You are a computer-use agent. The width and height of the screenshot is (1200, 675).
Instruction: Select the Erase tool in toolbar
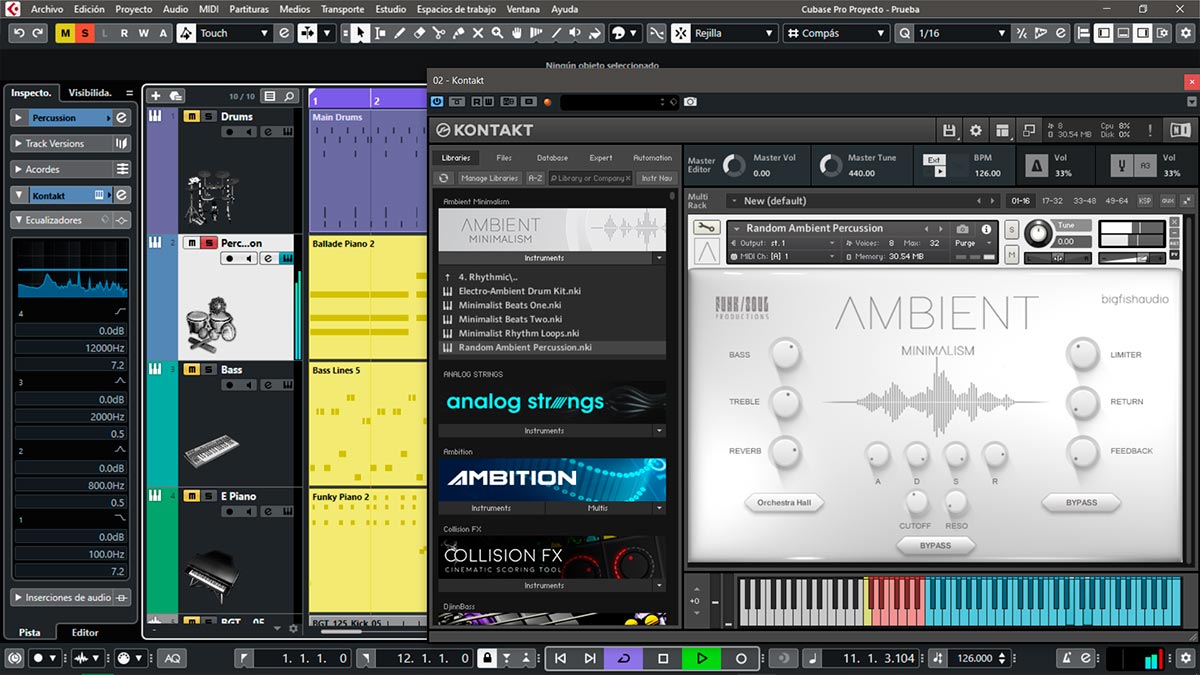(419, 33)
